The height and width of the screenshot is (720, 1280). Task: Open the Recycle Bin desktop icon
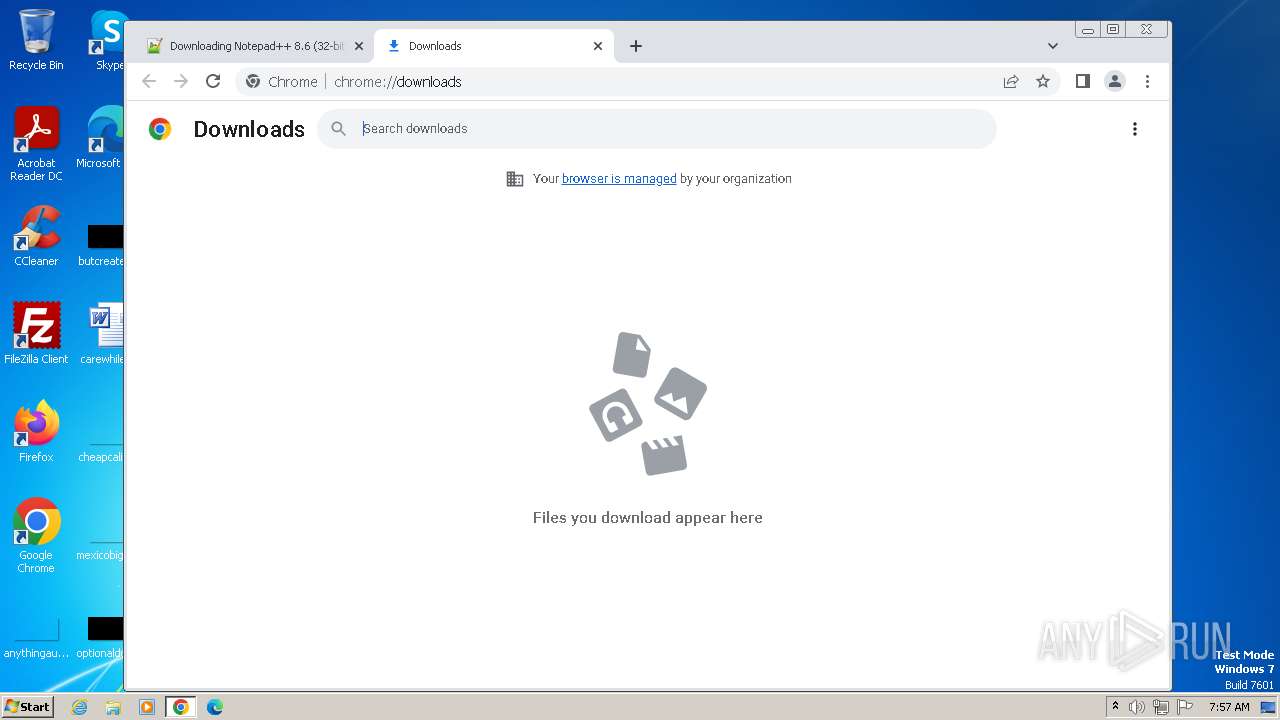pyautogui.click(x=36, y=40)
